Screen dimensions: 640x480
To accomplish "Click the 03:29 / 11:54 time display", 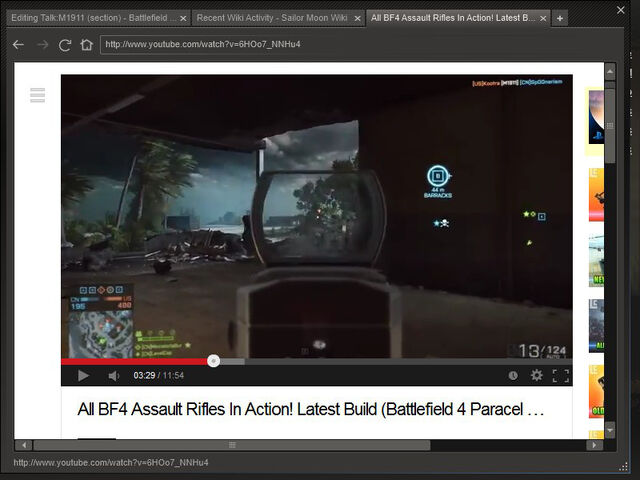I will tap(158, 376).
